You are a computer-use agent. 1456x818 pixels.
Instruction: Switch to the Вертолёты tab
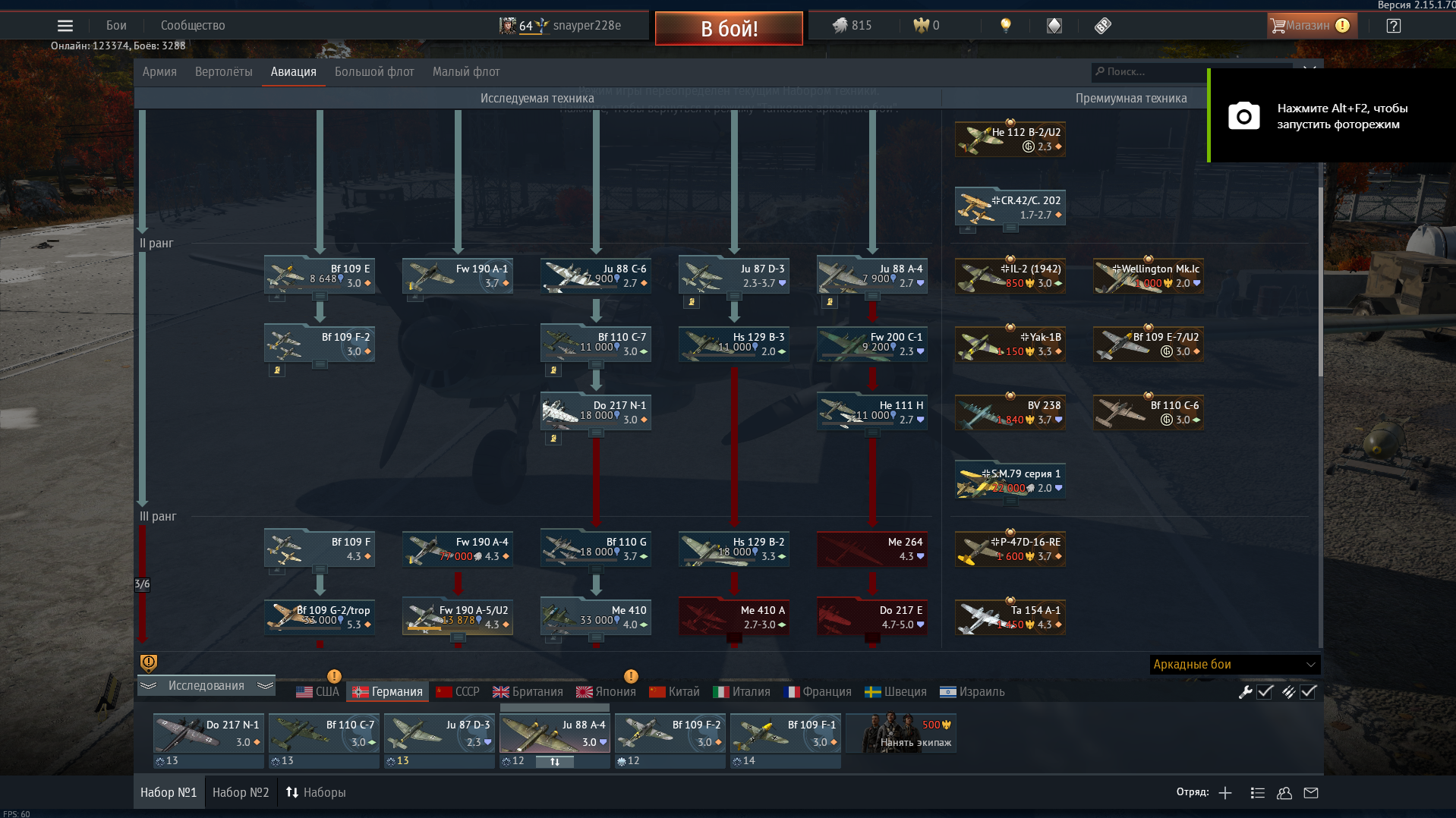(x=224, y=72)
